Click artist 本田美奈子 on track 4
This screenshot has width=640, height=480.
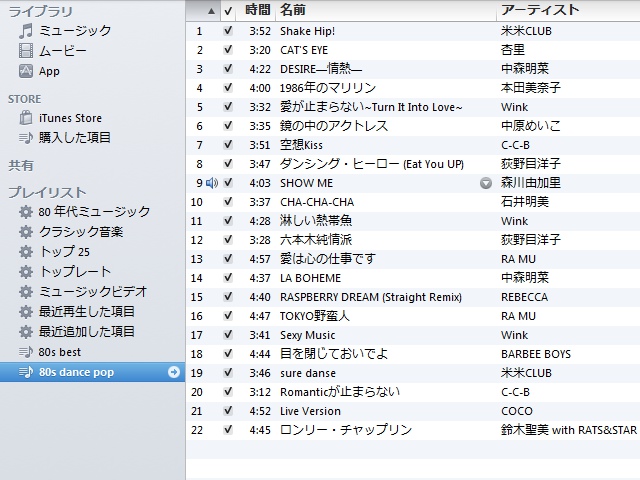(531, 88)
